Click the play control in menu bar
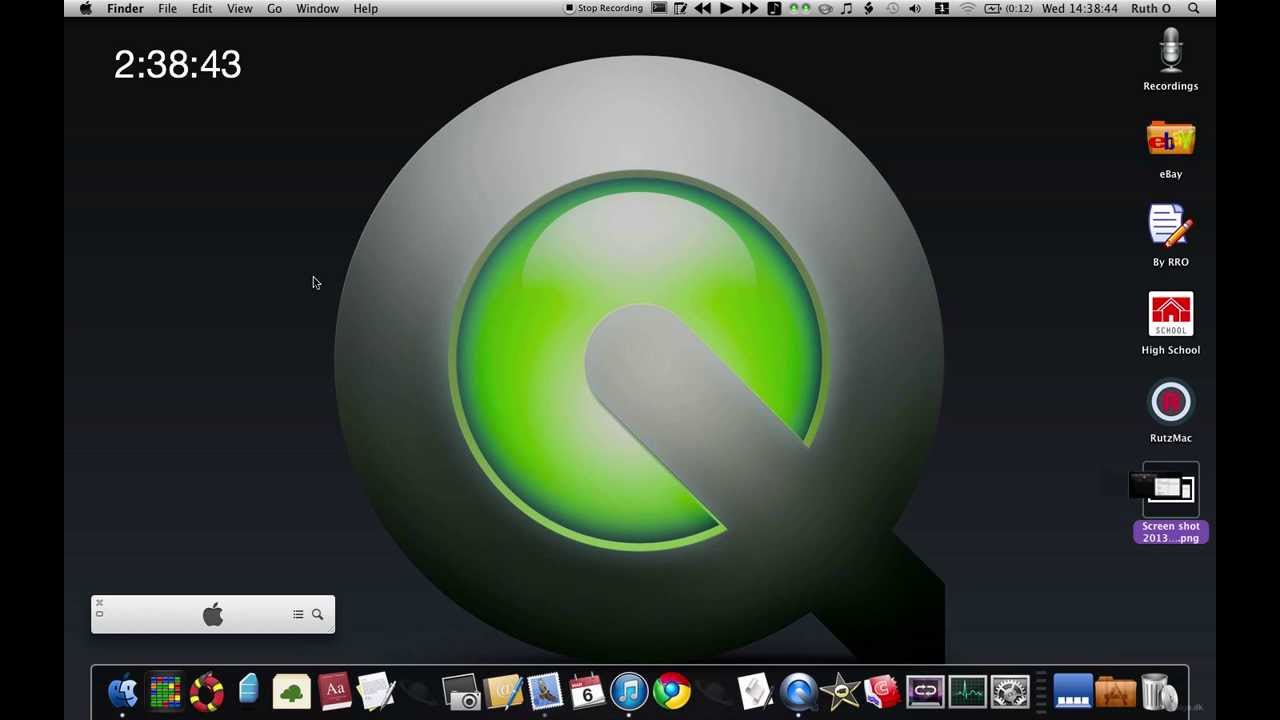This screenshot has width=1280, height=720. tap(726, 8)
